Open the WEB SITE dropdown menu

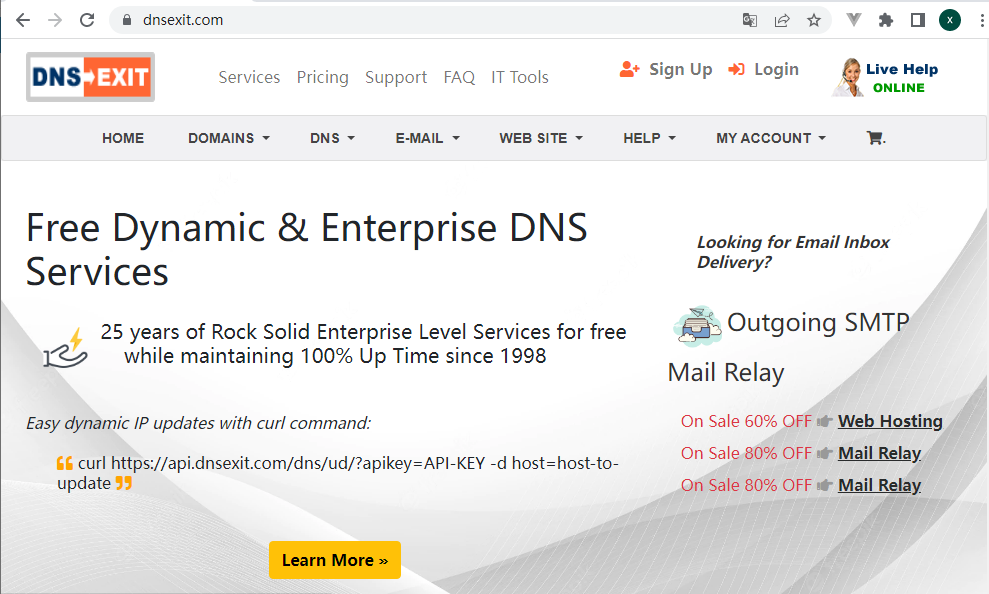[x=541, y=138]
